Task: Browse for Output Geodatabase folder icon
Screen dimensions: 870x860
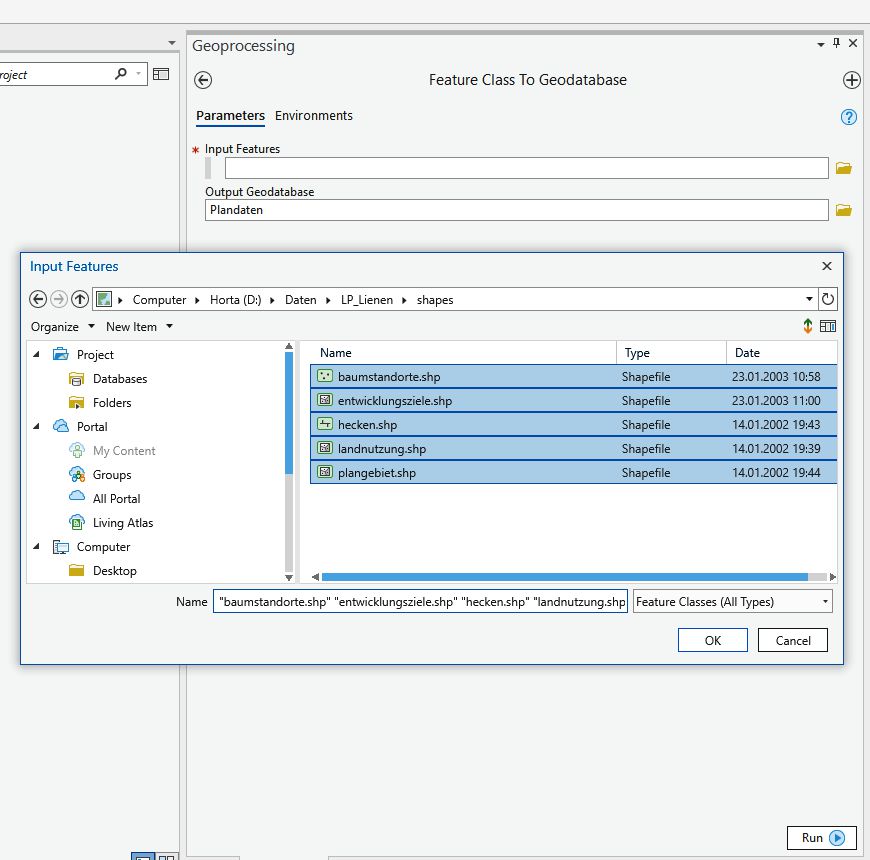Action: point(843,210)
